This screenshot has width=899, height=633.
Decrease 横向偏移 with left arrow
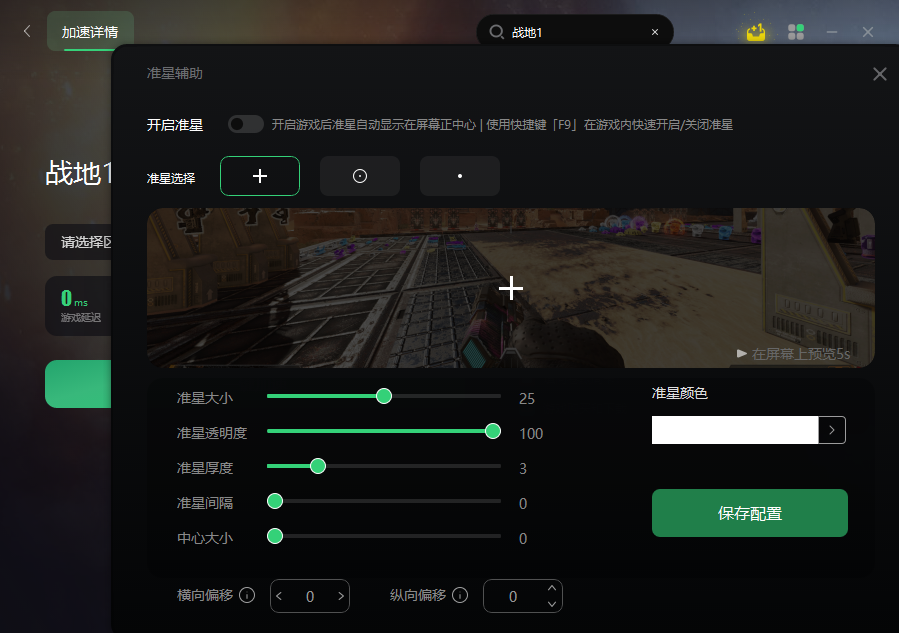pyautogui.click(x=279, y=596)
